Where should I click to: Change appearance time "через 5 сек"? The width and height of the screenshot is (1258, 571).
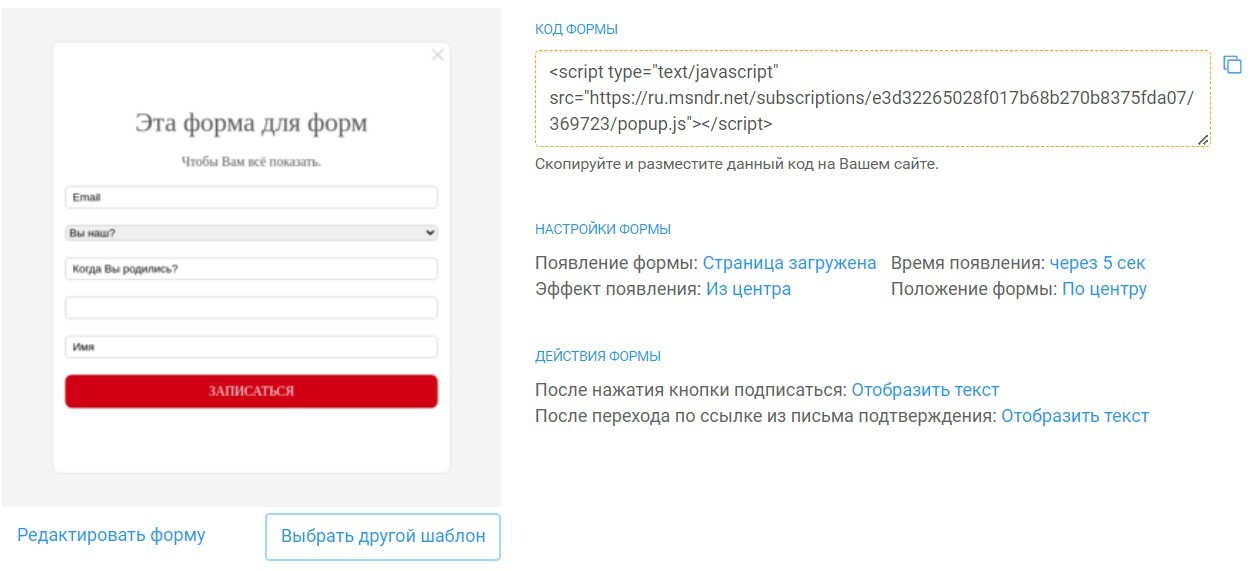pyautogui.click(x=1097, y=263)
